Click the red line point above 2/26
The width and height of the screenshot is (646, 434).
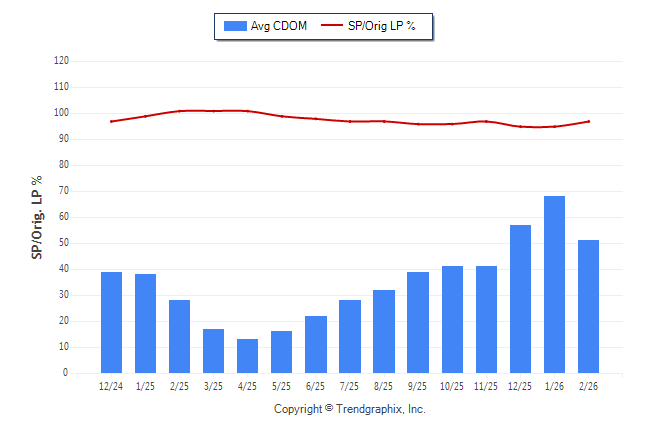pyautogui.click(x=588, y=121)
